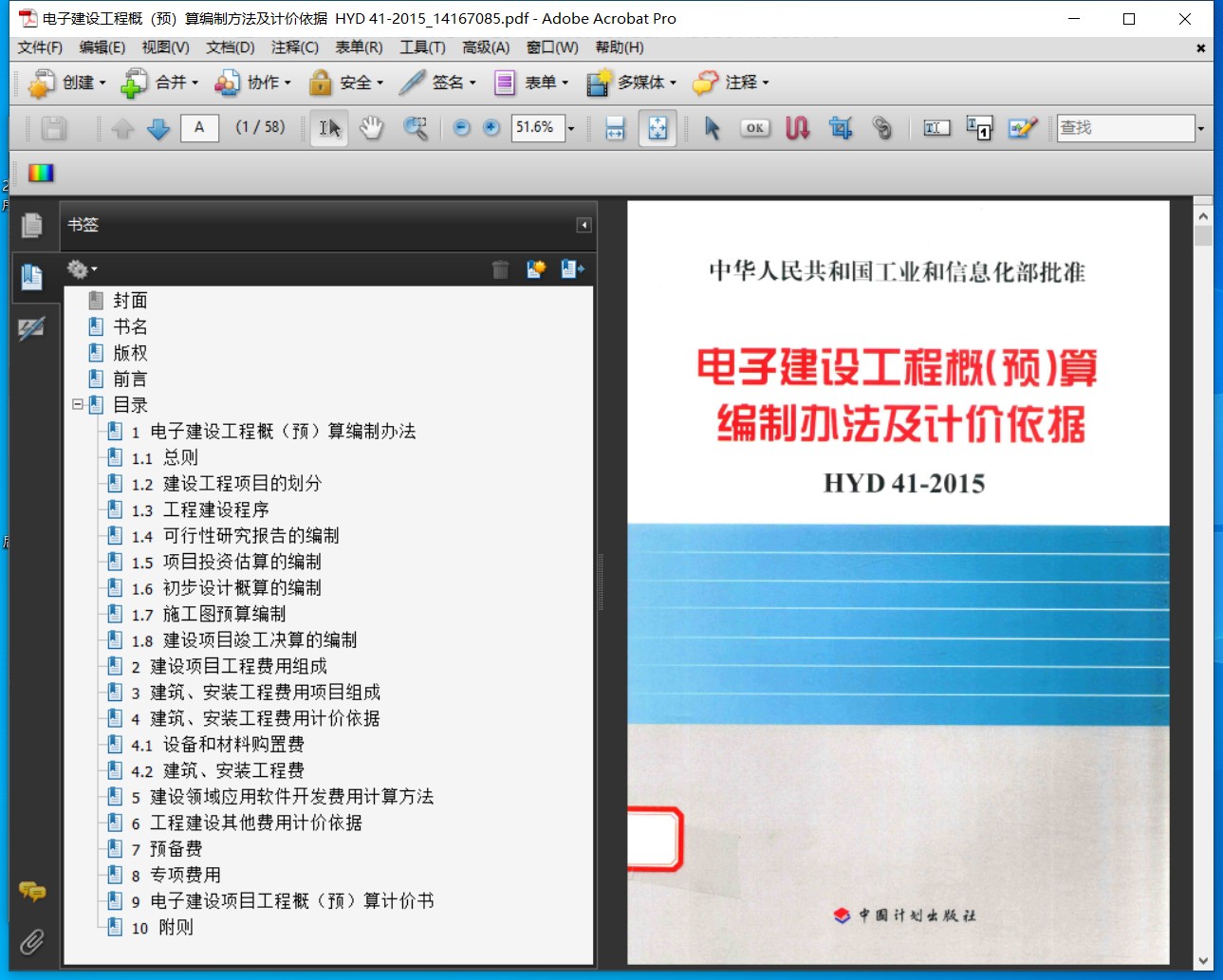Go to previous page with up arrow
The width and height of the screenshot is (1223, 980).
122,128
